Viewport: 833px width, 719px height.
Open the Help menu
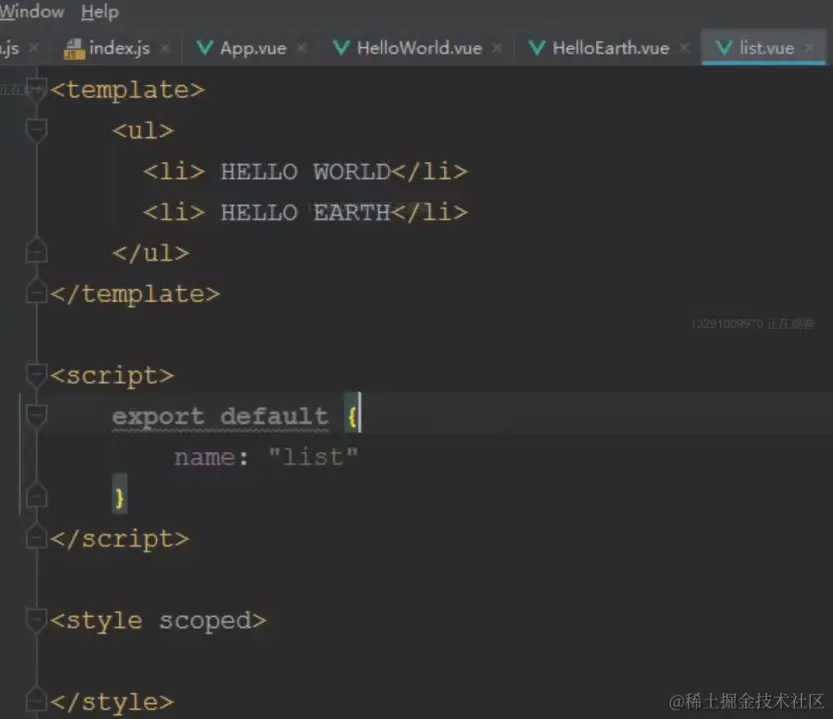tap(100, 11)
